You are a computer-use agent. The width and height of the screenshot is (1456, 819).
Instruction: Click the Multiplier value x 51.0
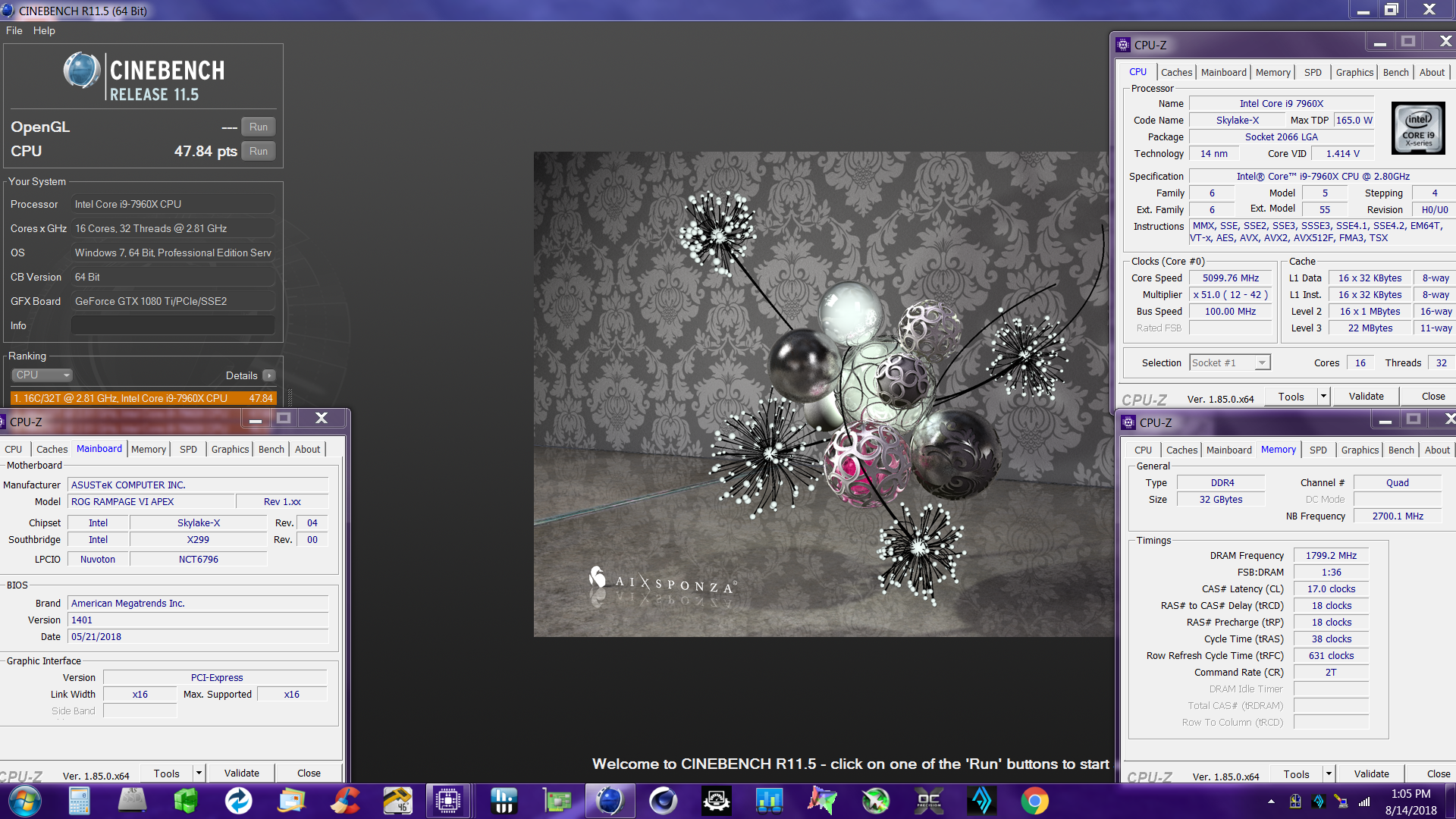pos(1230,295)
